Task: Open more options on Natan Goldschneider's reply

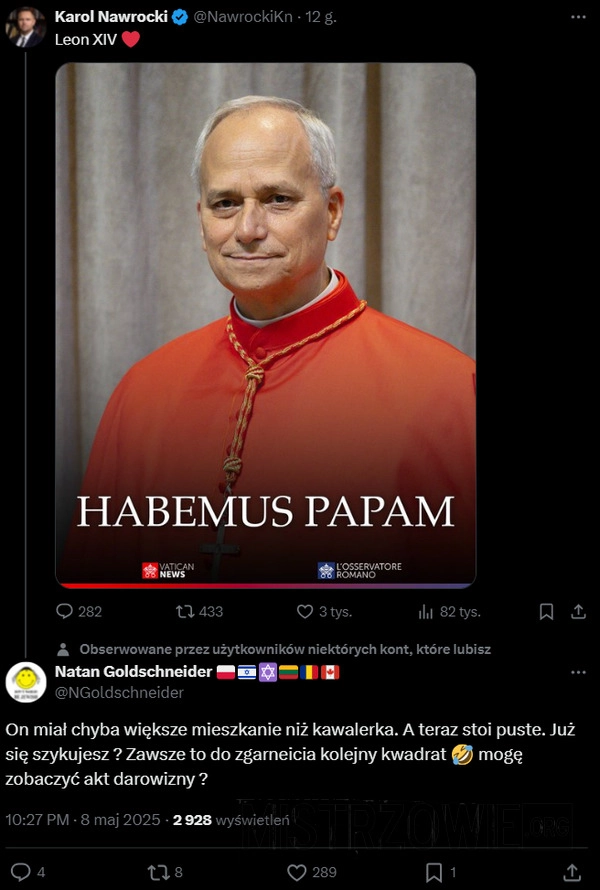Action: pos(578,672)
